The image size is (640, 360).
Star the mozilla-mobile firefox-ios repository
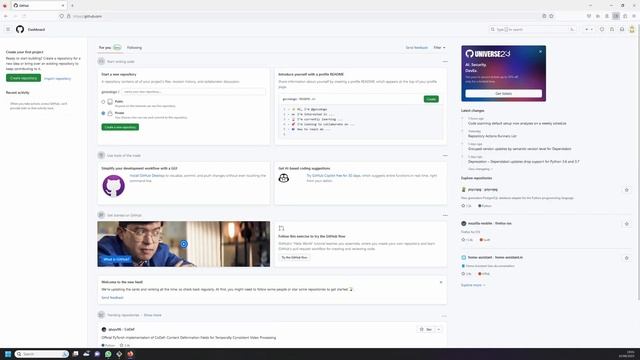coord(627,224)
